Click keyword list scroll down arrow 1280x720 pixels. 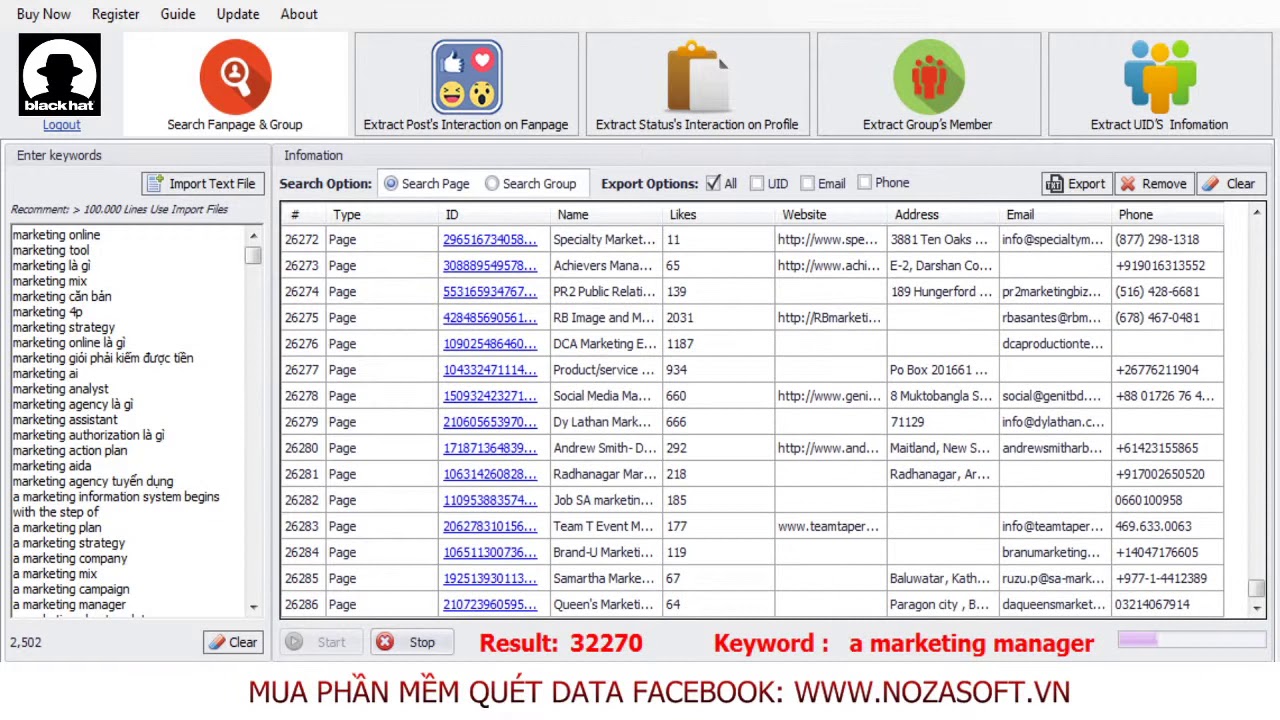click(253, 607)
